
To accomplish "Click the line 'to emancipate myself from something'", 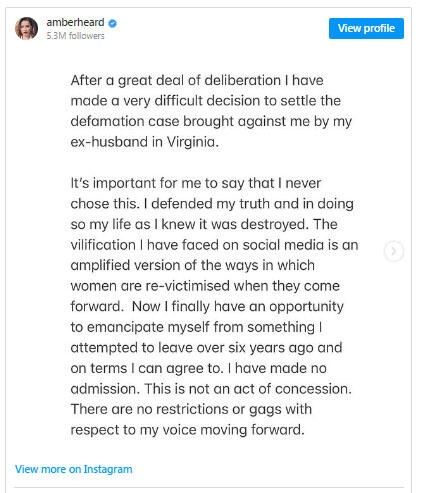I will pos(196,327).
